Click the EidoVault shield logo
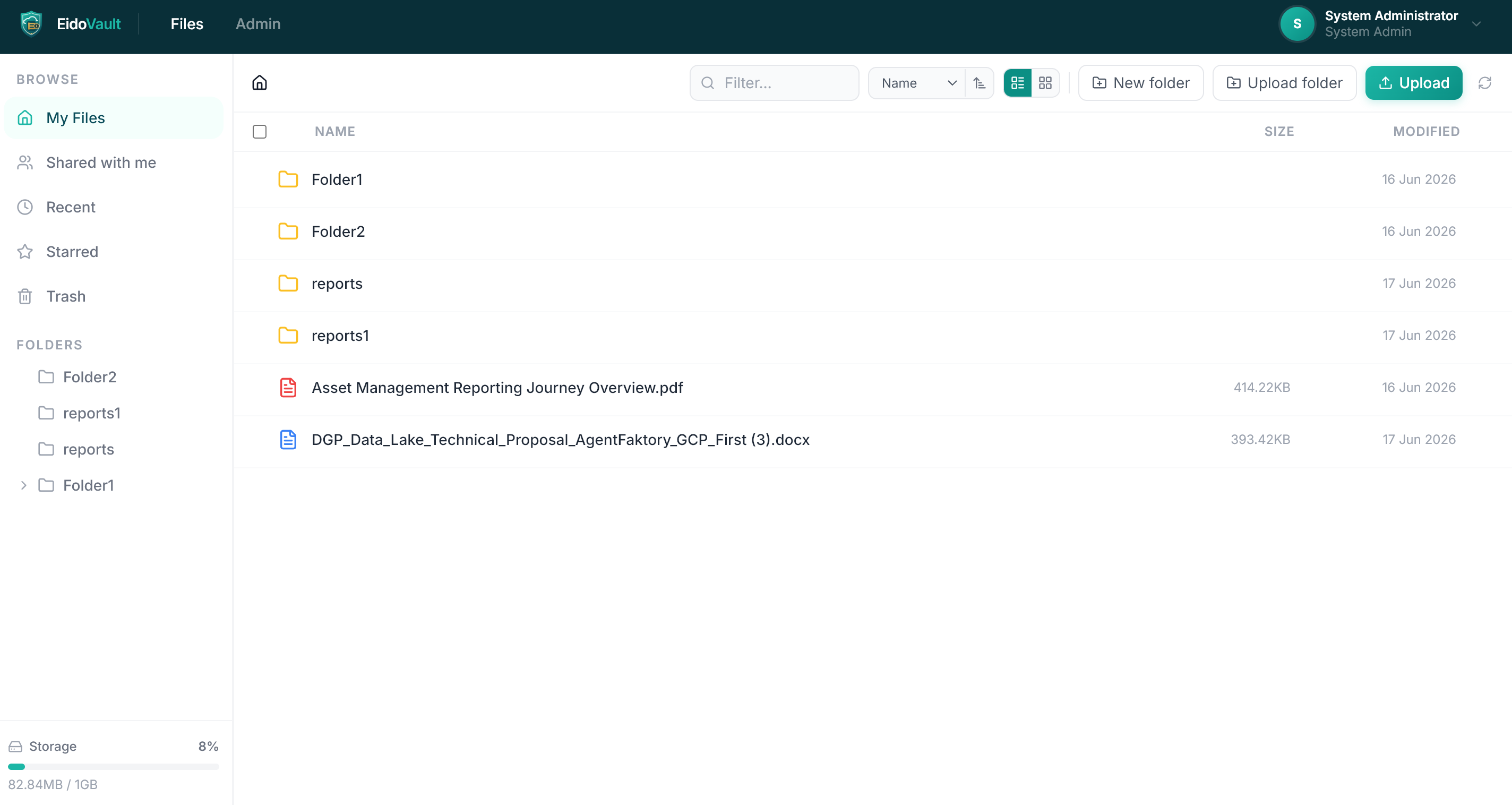Screen dimensions: 1512x805 (31, 24)
